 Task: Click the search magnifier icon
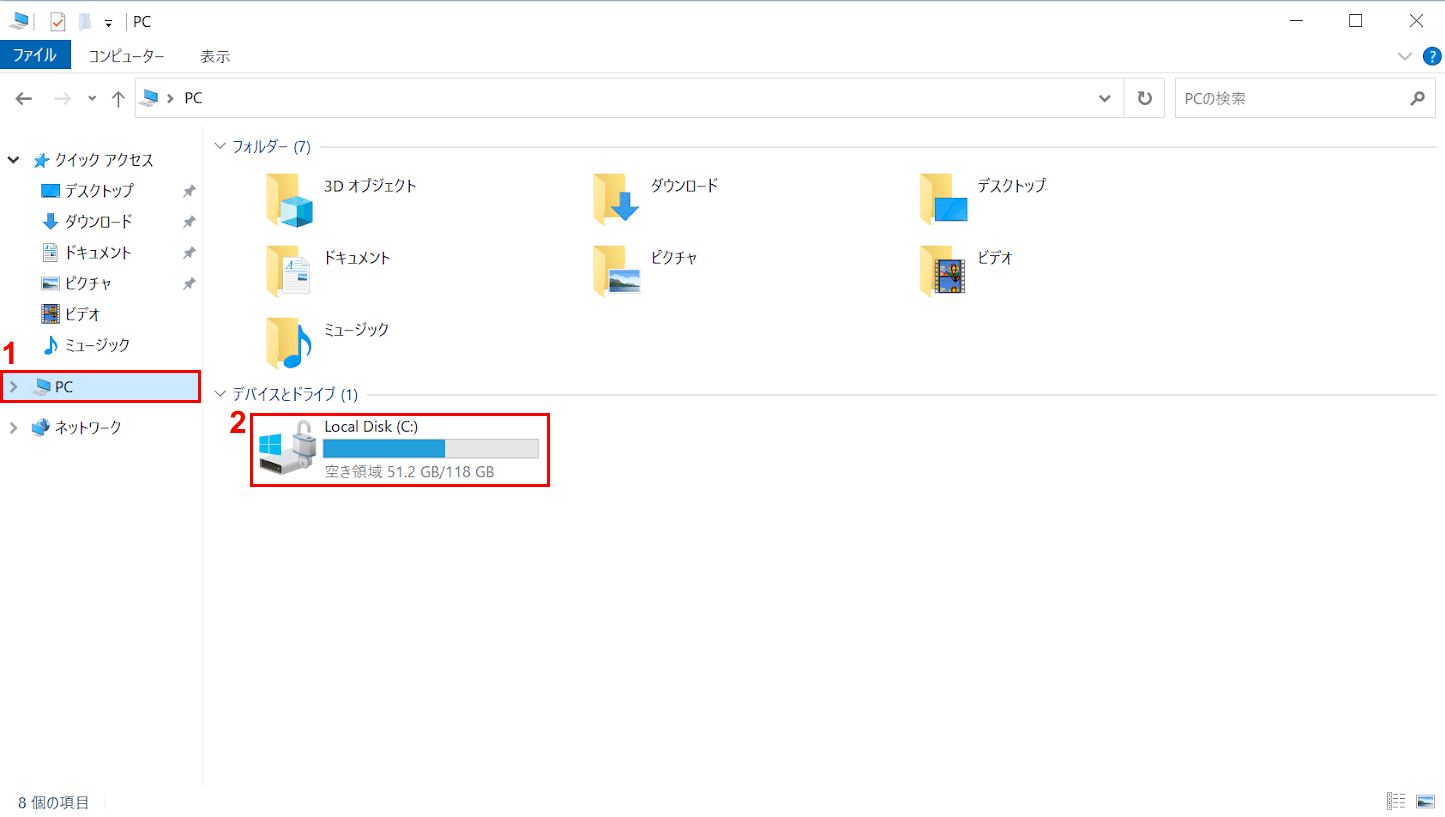pos(1417,99)
